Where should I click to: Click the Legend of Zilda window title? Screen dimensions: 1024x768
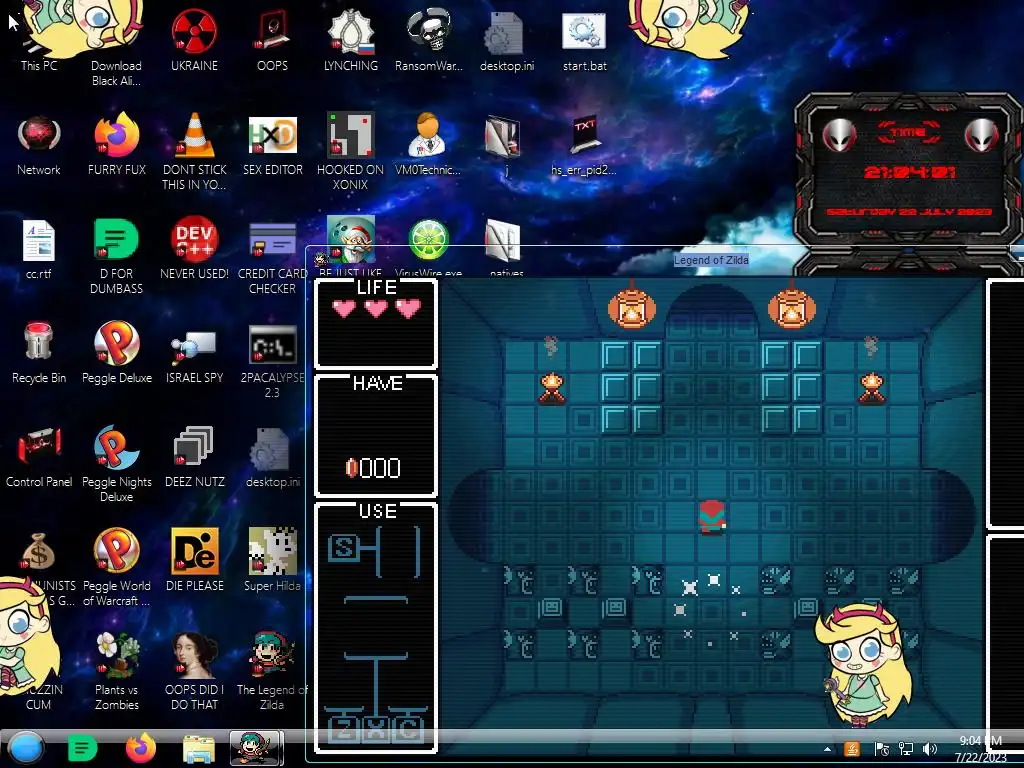pos(711,260)
